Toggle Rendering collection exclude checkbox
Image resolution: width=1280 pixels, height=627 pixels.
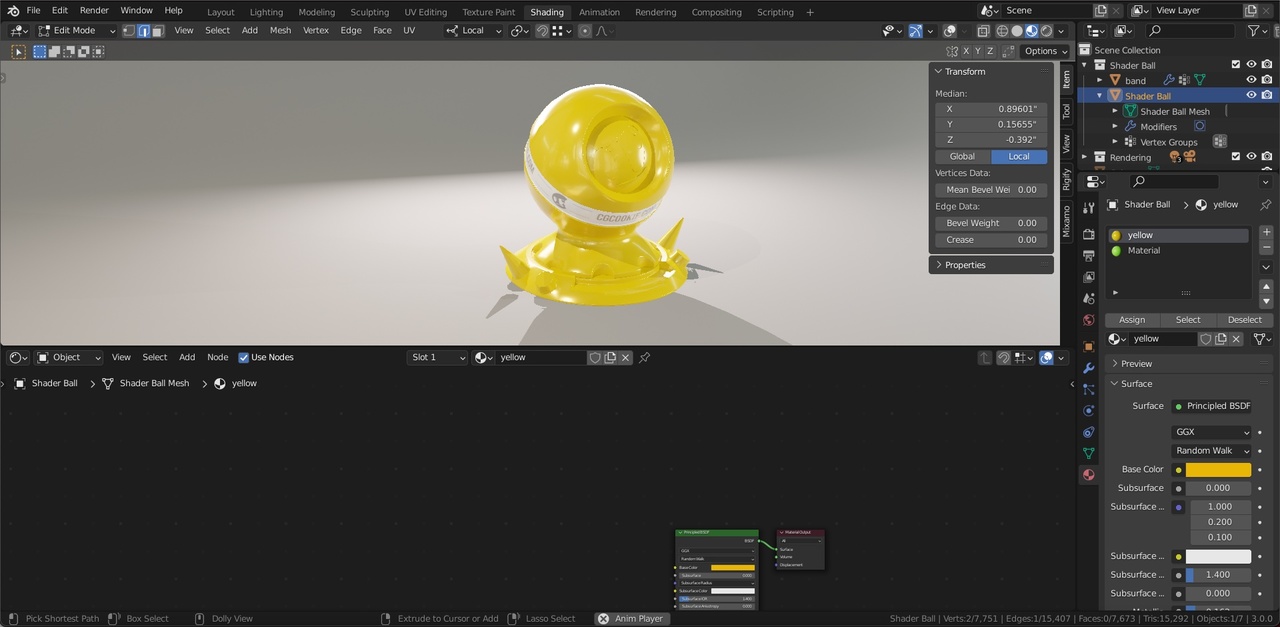click(1235, 157)
